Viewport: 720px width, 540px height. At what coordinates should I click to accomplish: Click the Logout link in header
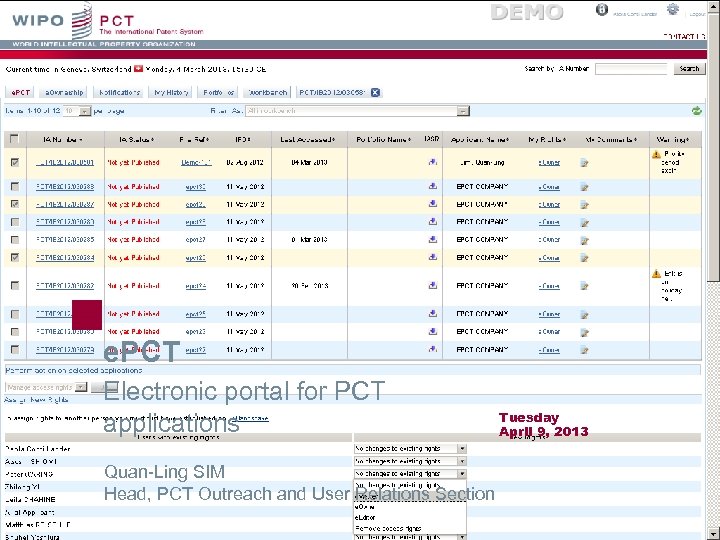tap(697, 14)
